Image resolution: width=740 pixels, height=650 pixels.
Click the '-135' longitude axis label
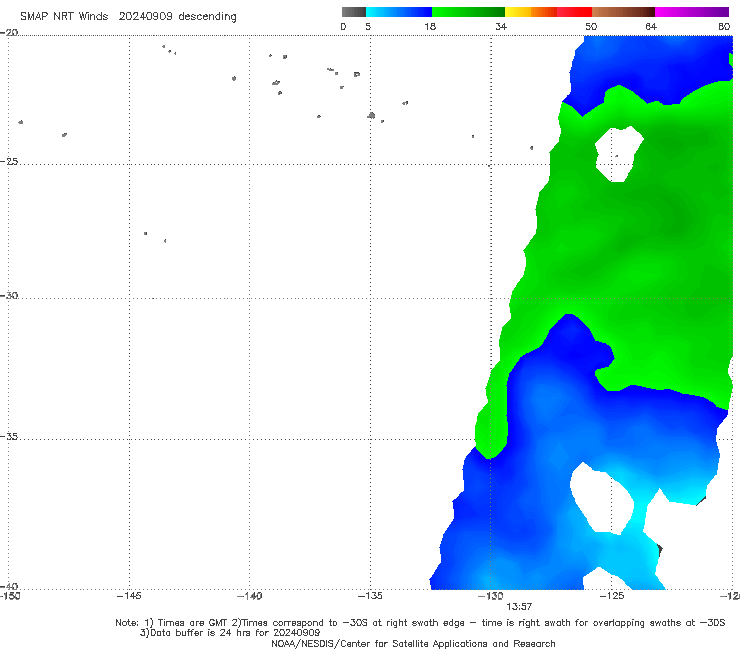pos(370,596)
